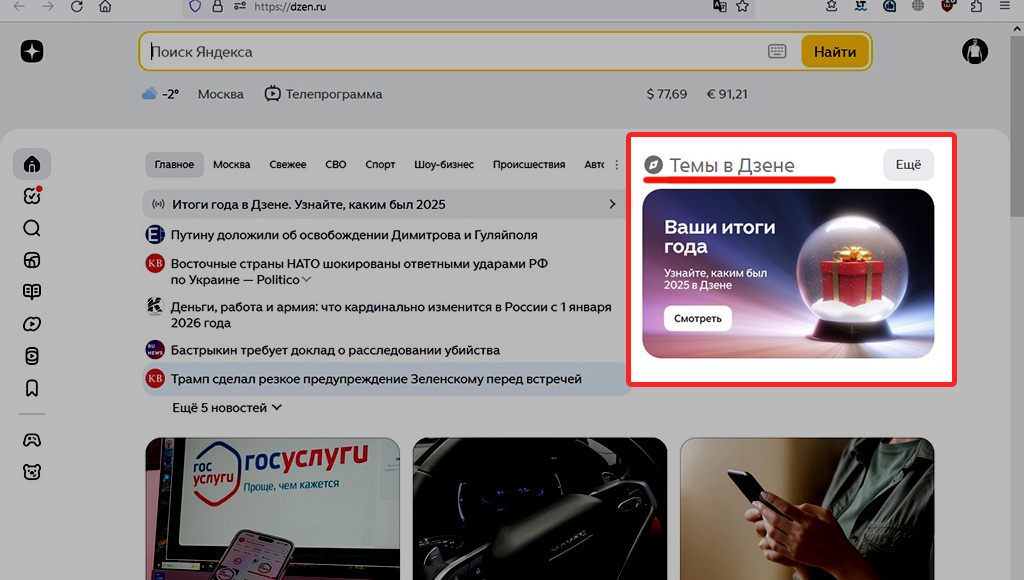Open Трамп сделал резкое предупреждение news
This screenshot has width=1024, height=580.
(x=376, y=379)
